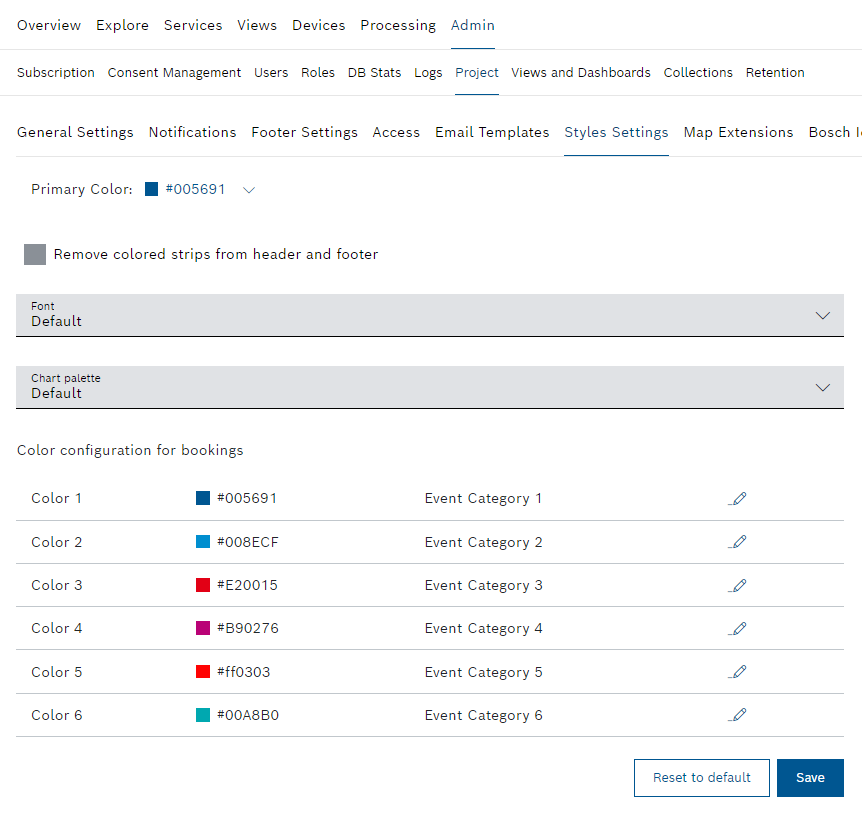Open the Font dropdown
This screenshot has width=862, height=824.
tap(429, 315)
